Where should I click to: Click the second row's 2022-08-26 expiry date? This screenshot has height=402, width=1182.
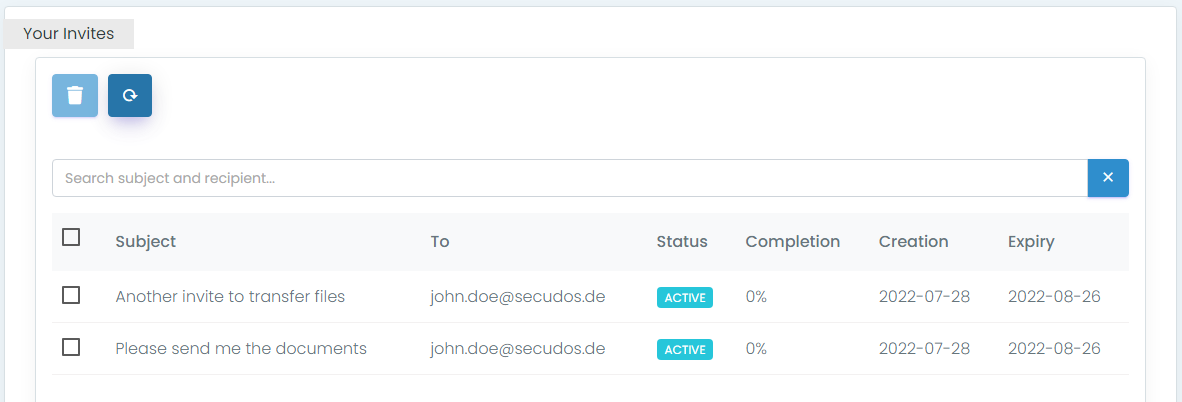[1054, 349]
